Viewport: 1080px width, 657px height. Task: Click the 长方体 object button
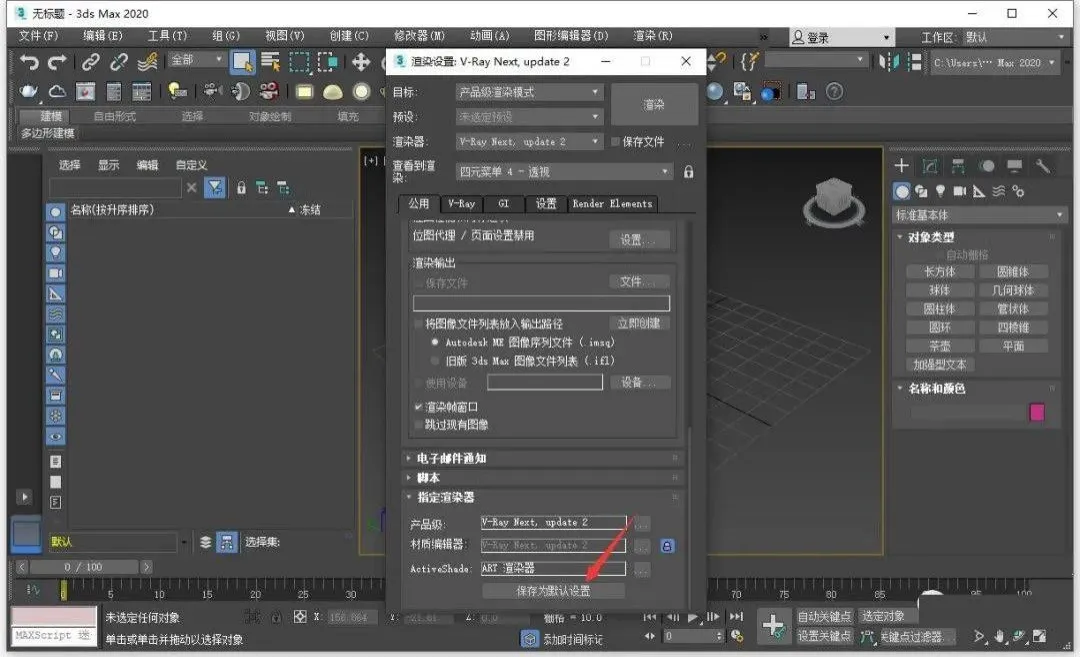[x=939, y=272]
